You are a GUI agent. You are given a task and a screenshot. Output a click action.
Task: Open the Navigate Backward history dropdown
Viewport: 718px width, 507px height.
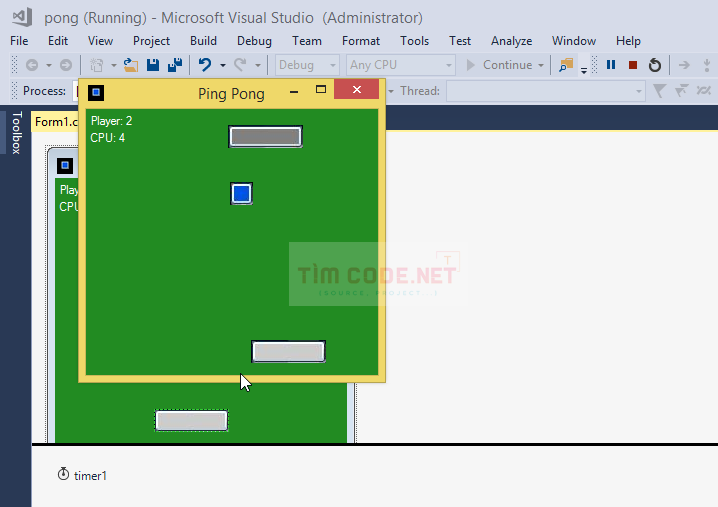tap(49, 65)
